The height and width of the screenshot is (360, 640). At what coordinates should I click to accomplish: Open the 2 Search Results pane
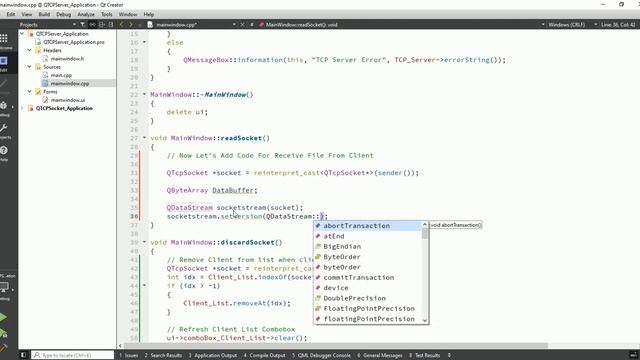163,355
